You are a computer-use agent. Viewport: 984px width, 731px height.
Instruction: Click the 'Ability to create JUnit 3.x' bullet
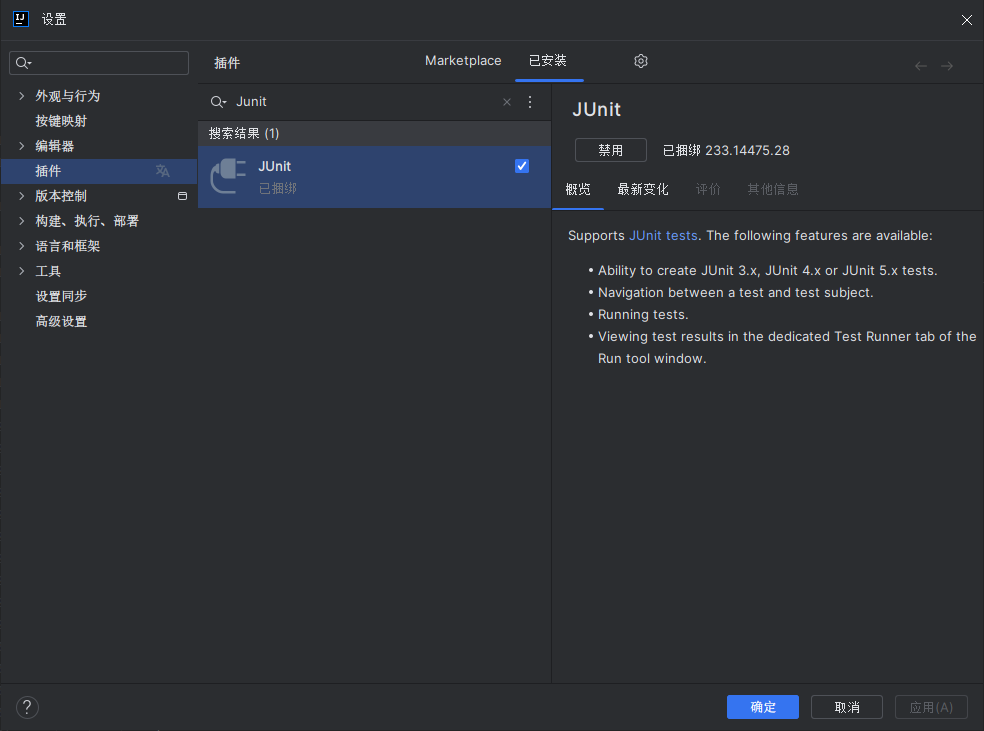pos(767,270)
